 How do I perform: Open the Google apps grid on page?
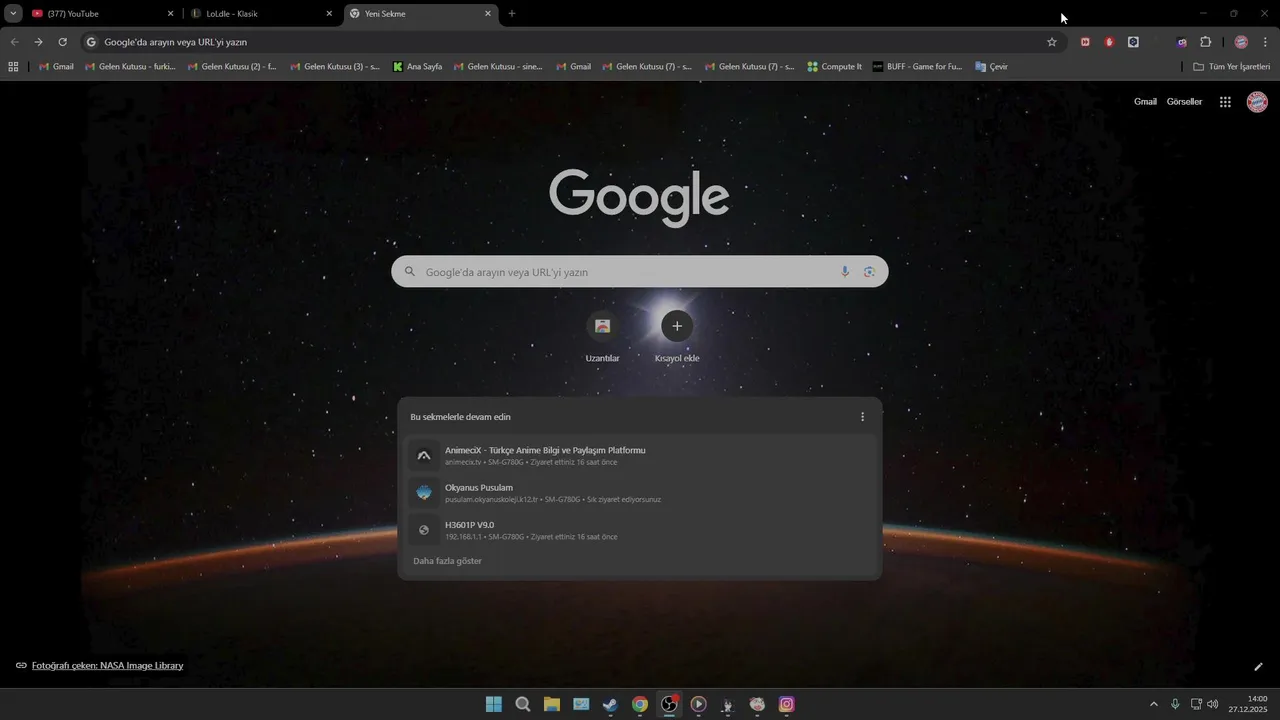click(x=1225, y=102)
